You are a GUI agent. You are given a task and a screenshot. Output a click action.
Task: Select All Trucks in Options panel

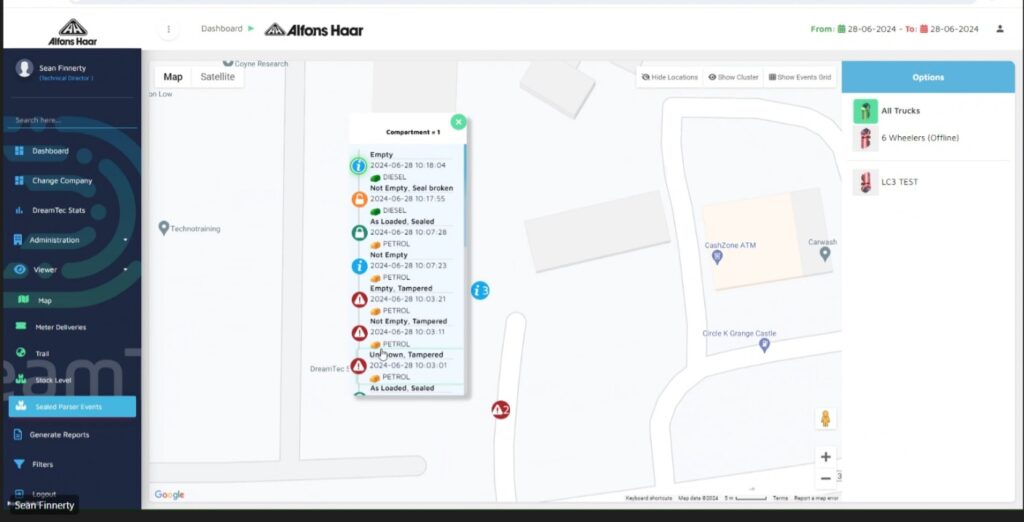[900, 111]
